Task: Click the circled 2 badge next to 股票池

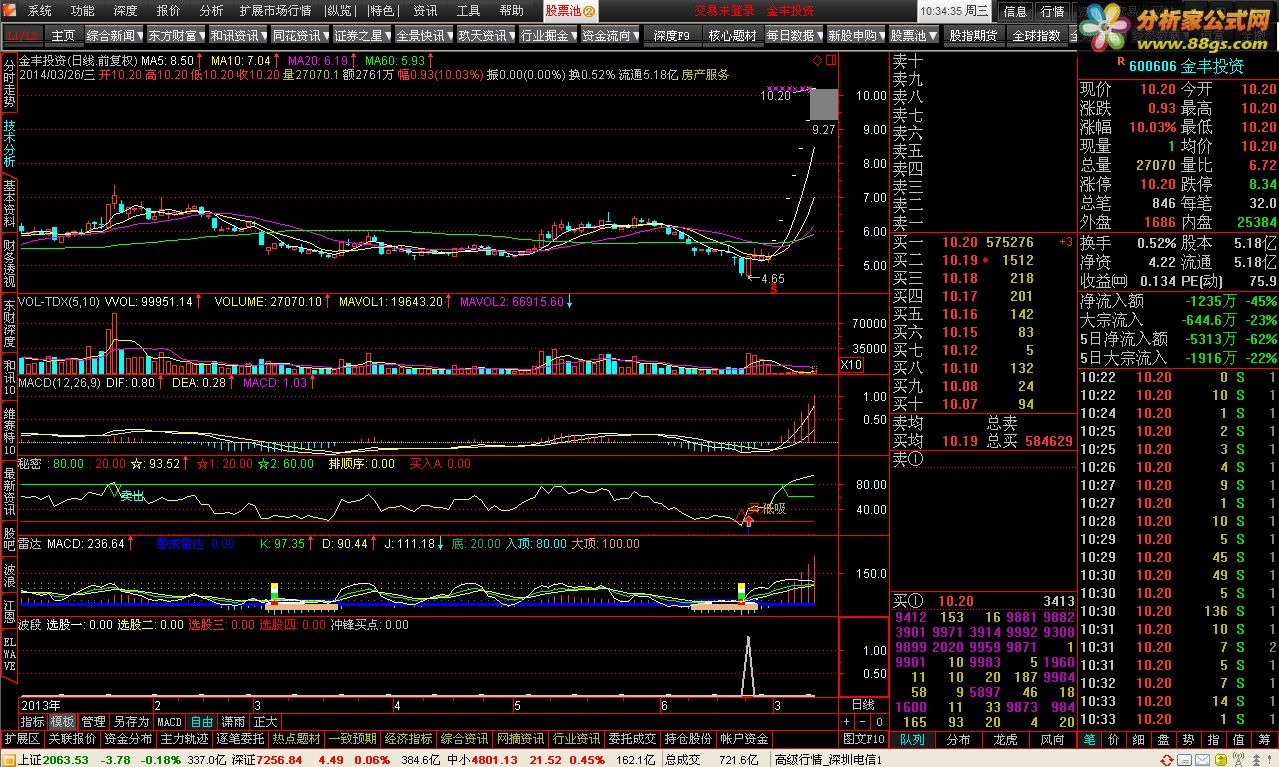Action: pos(589,11)
